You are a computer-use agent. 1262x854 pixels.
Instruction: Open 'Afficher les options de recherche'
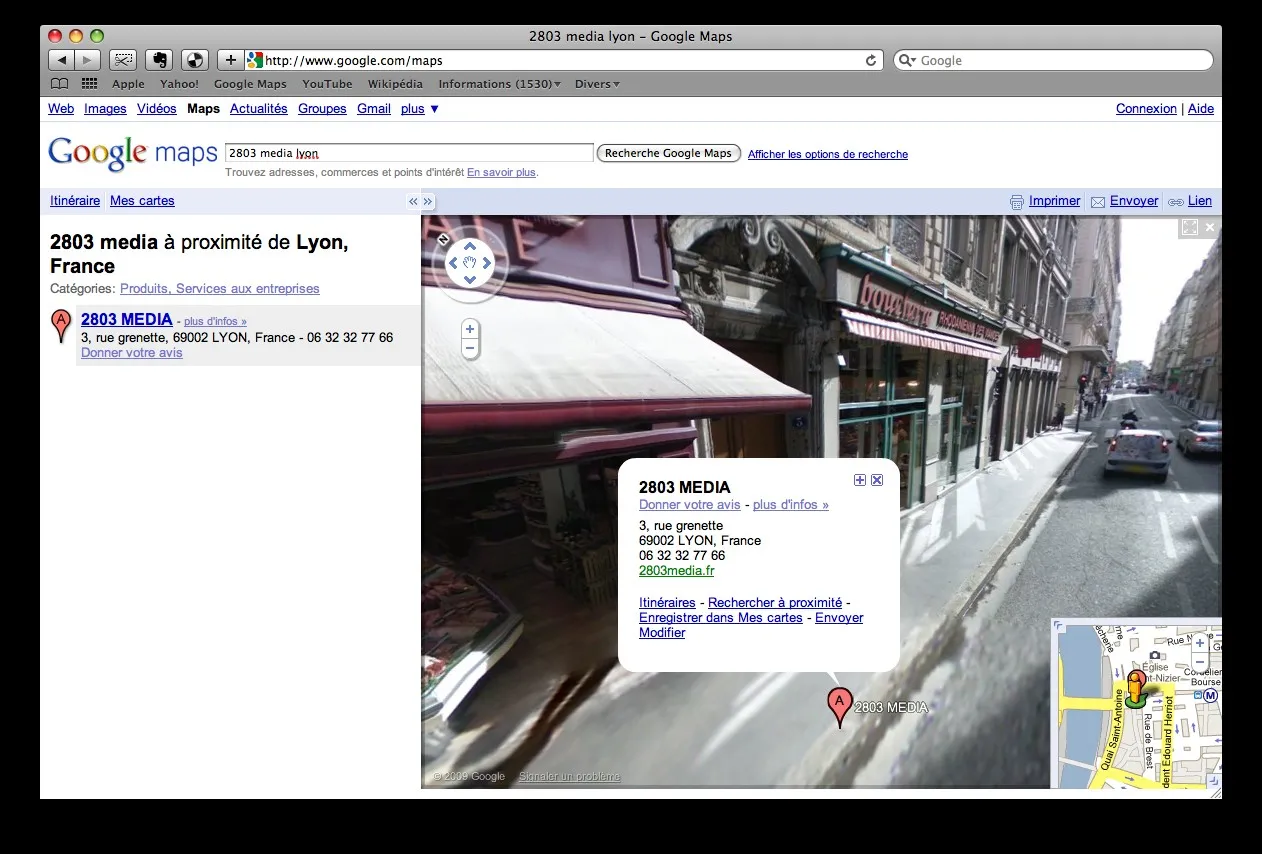pos(828,154)
